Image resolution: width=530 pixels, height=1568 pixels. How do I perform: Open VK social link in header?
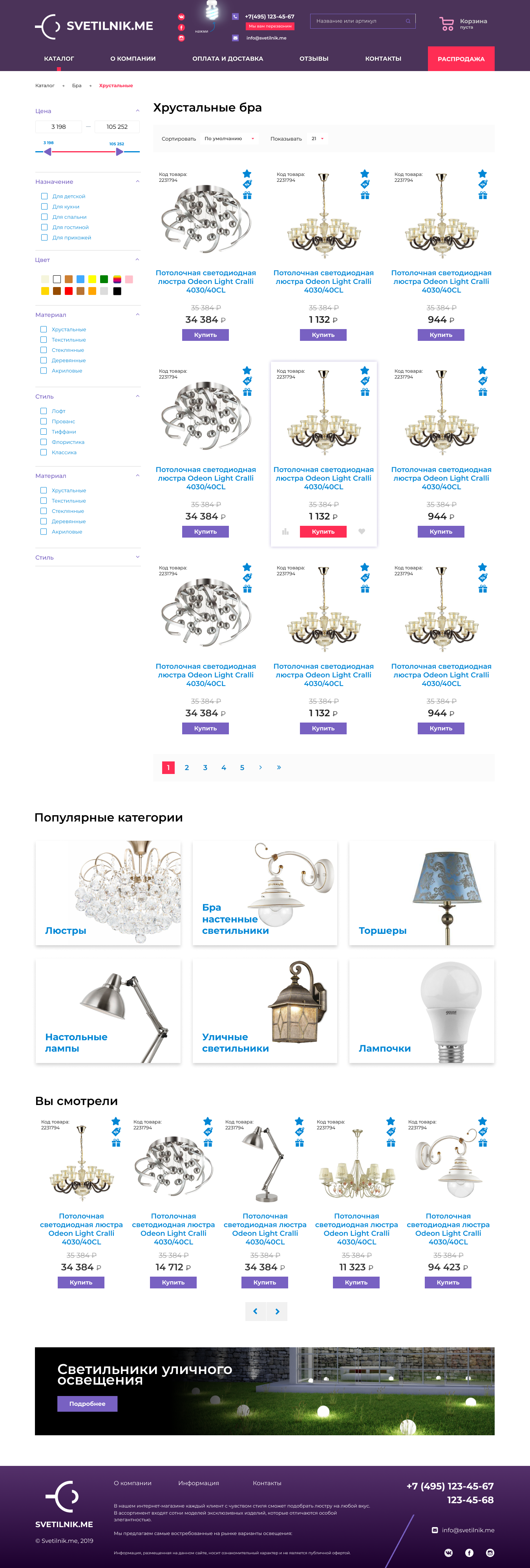(x=181, y=17)
